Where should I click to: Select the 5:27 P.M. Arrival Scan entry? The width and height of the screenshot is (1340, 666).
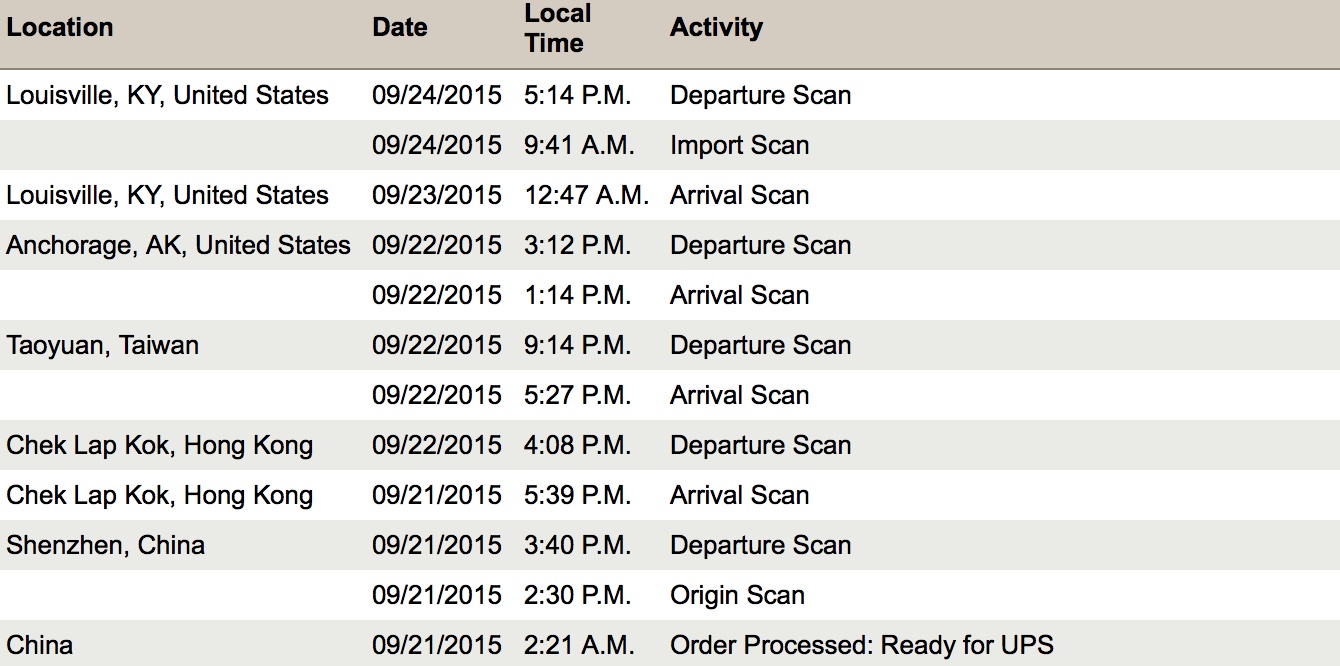coord(739,395)
